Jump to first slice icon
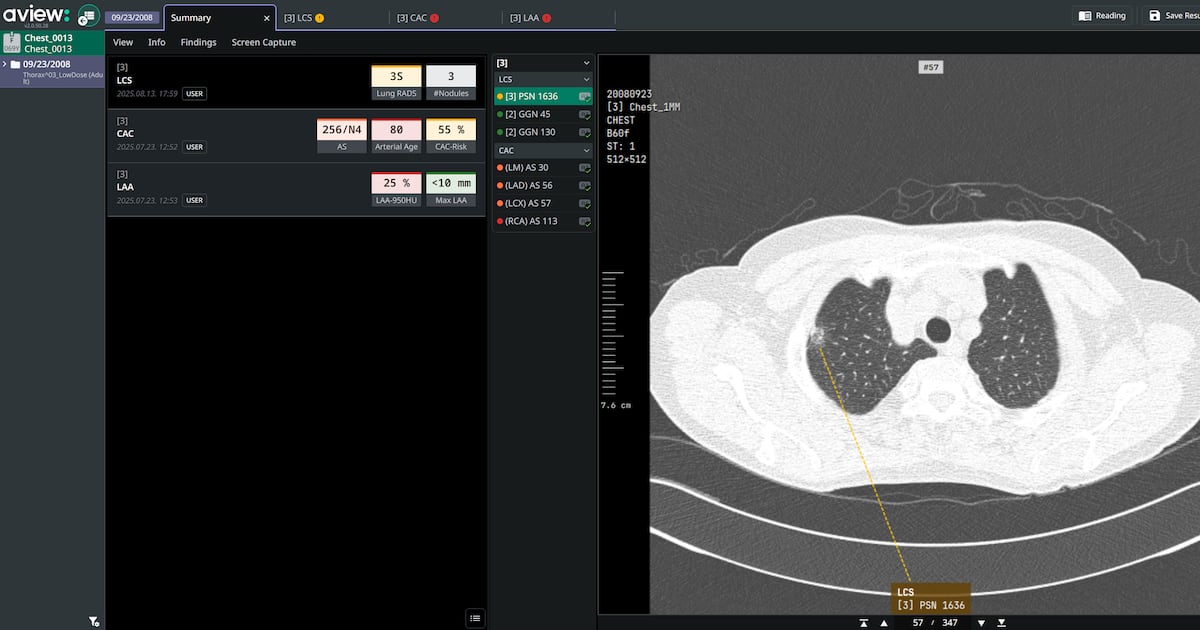Viewport: 1200px width, 630px height. [863, 623]
